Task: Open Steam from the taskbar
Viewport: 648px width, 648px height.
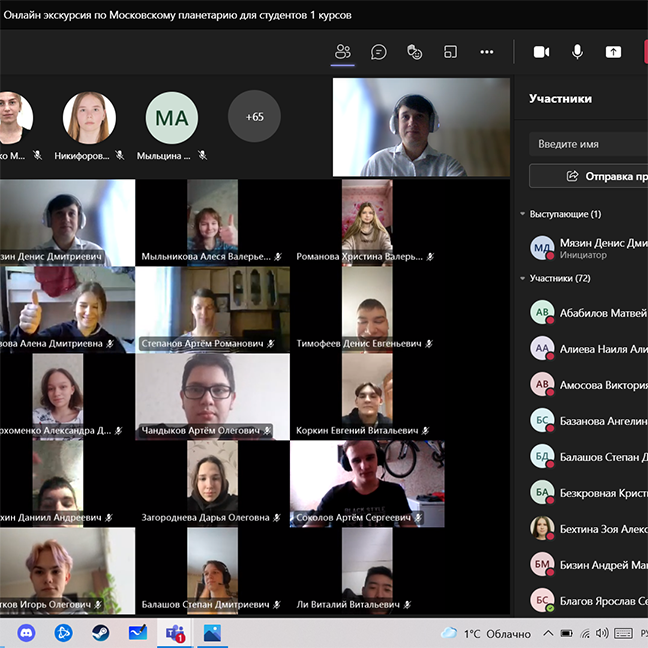Action: pos(101,633)
